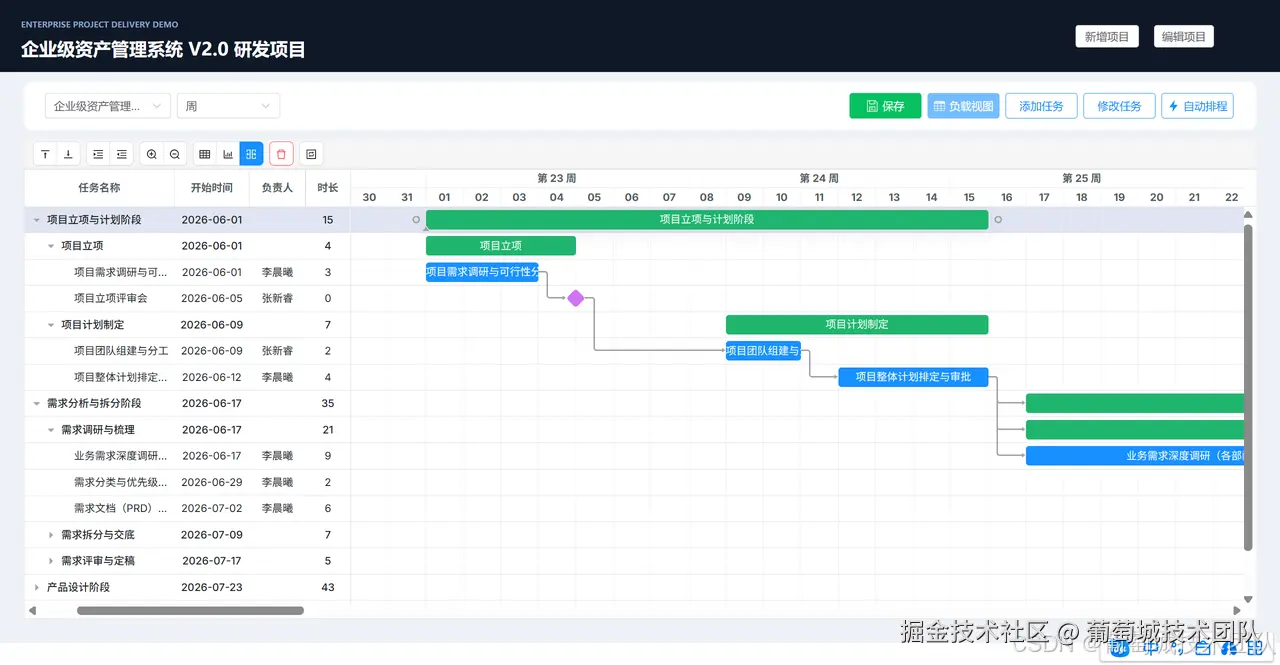The height and width of the screenshot is (665, 1280).
Task: Click the 第 23 周 timeline header
Action: point(557,178)
